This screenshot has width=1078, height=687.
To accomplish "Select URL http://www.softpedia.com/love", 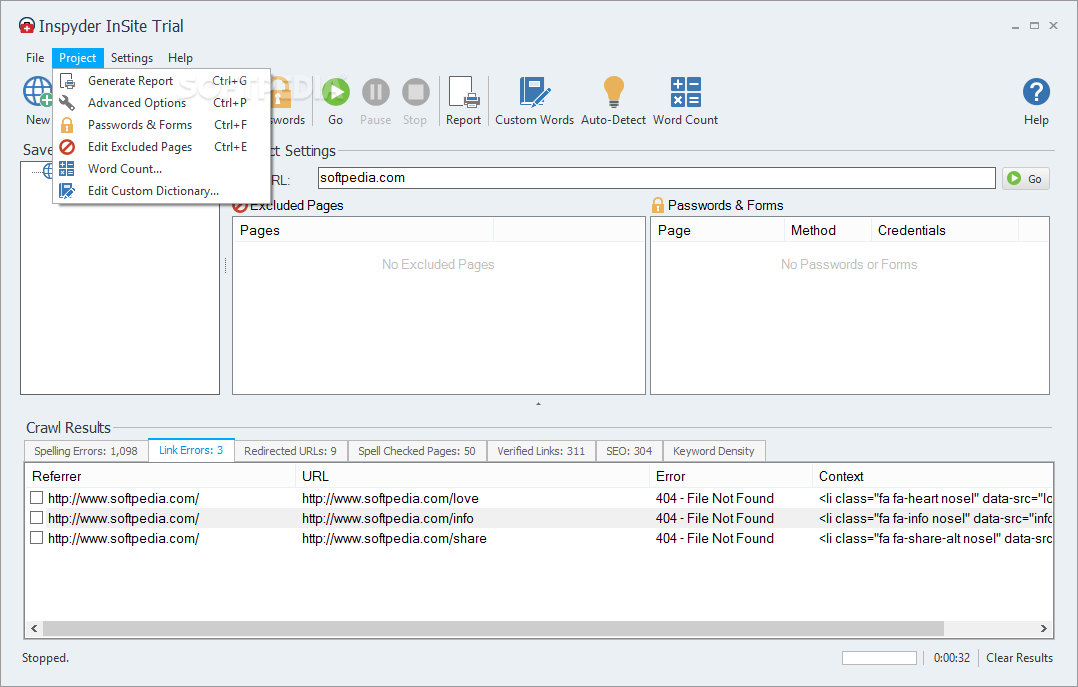I will tap(390, 498).
